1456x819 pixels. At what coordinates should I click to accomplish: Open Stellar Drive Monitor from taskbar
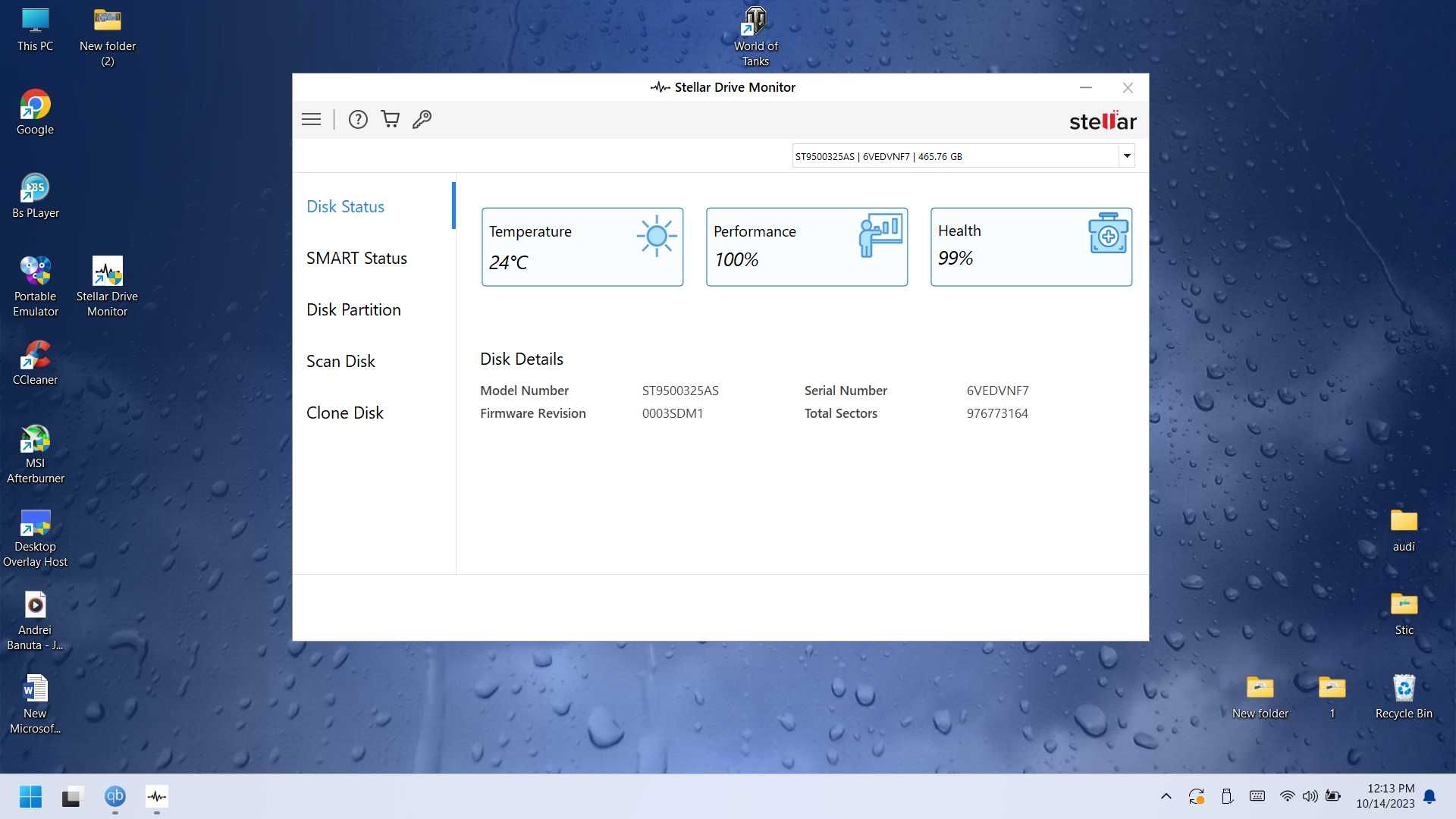(157, 796)
